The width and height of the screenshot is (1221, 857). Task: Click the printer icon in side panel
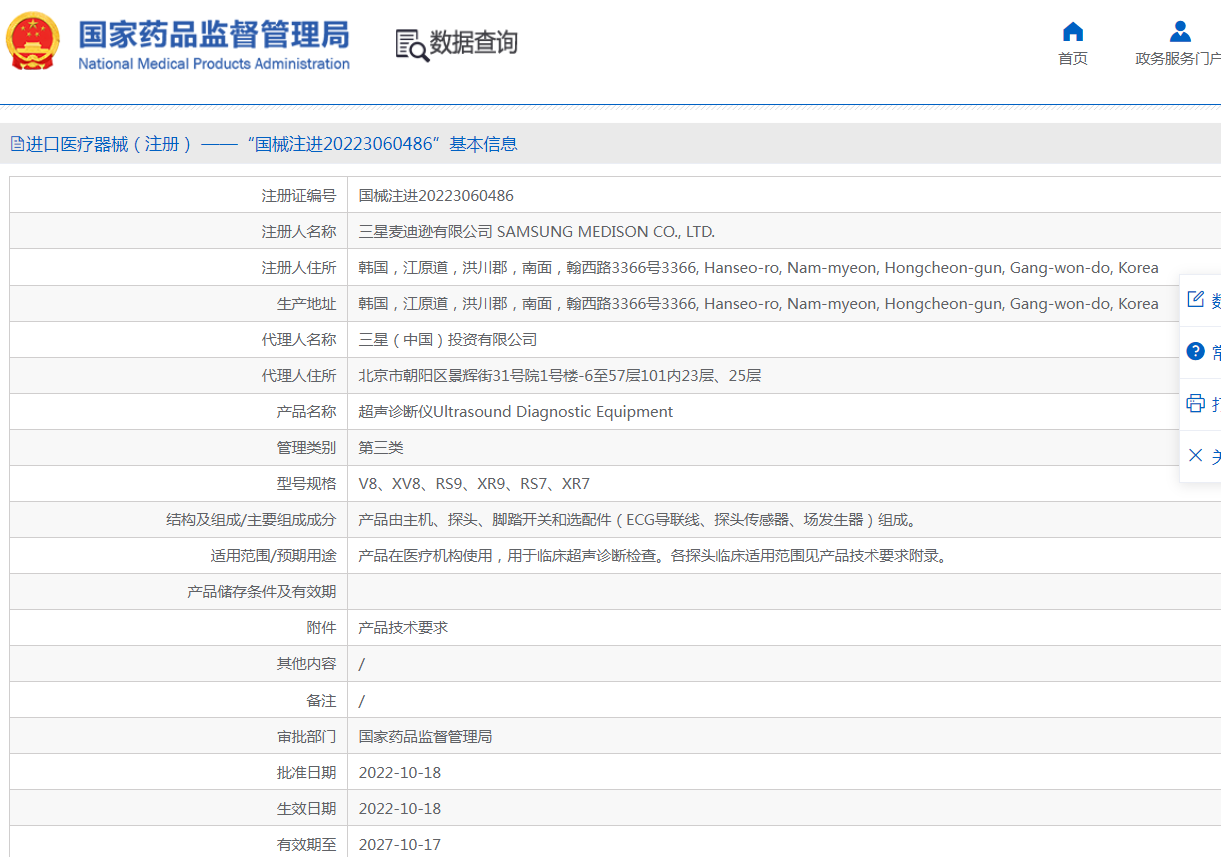(1195, 403)
